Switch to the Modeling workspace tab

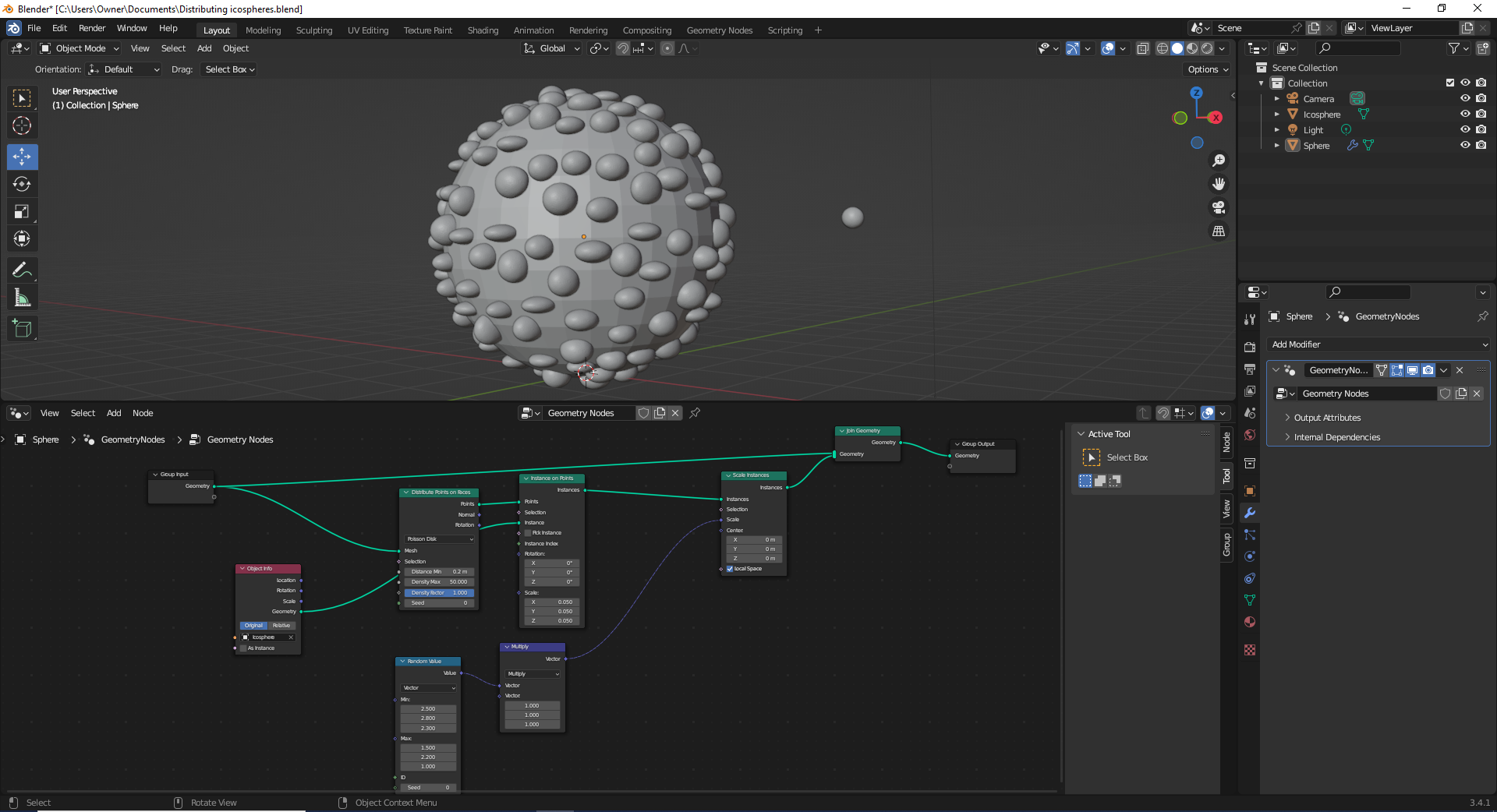tap(263, 30)
